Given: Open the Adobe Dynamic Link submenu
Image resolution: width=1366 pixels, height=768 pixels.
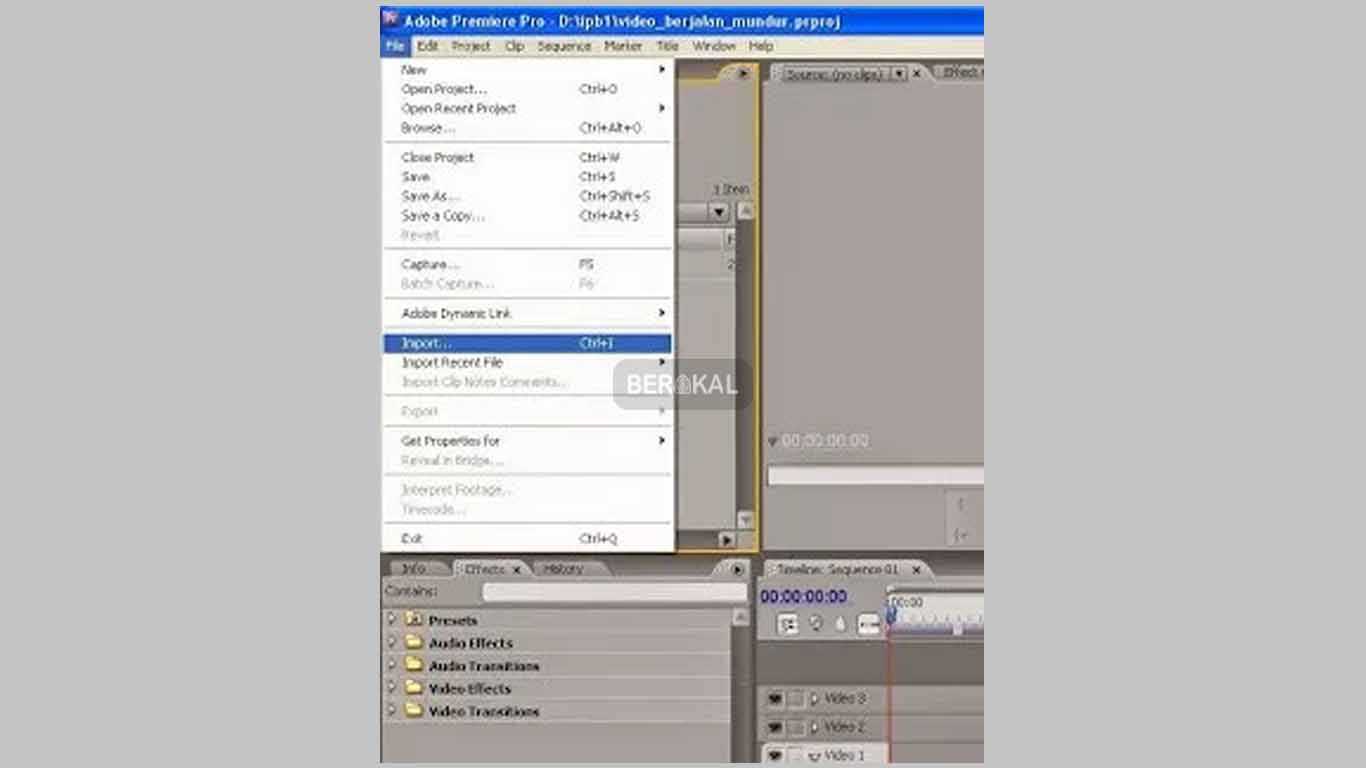Looking at the screenshot, I should point(528,314).
